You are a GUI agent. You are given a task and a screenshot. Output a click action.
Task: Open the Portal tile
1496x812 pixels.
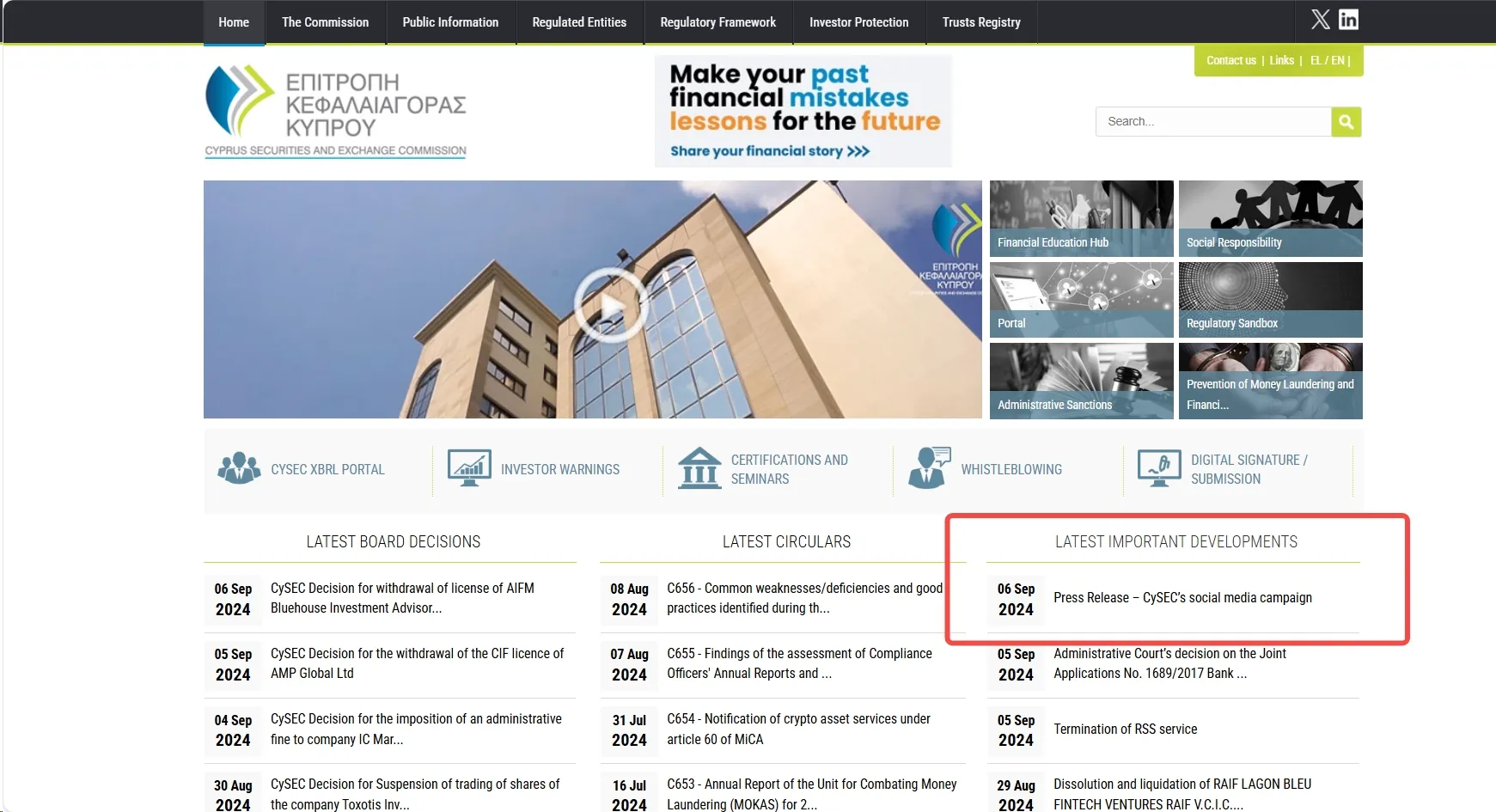pos(1082,300)
